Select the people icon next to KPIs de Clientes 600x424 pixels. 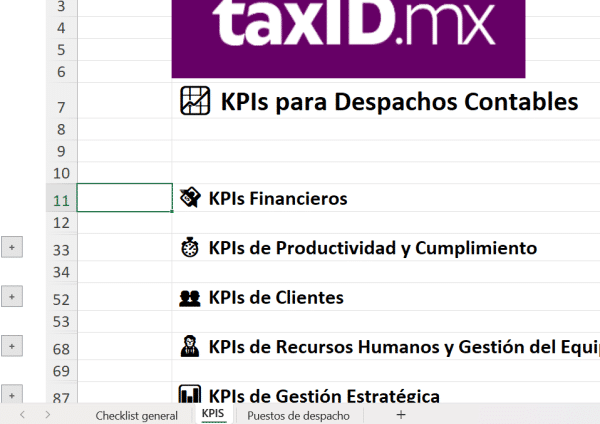point(190,297)
